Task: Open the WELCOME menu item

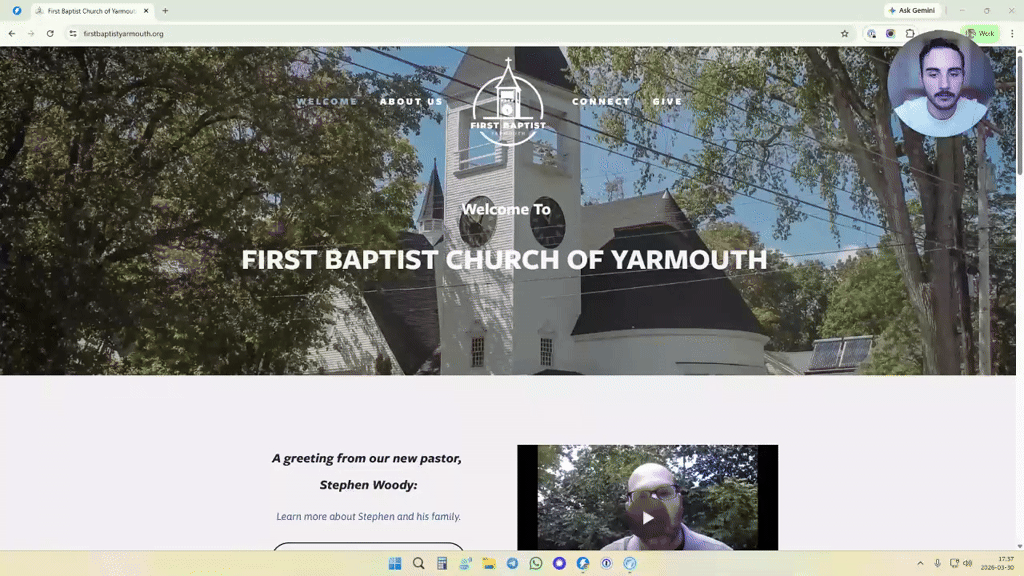Action: [x=327, y=101]
